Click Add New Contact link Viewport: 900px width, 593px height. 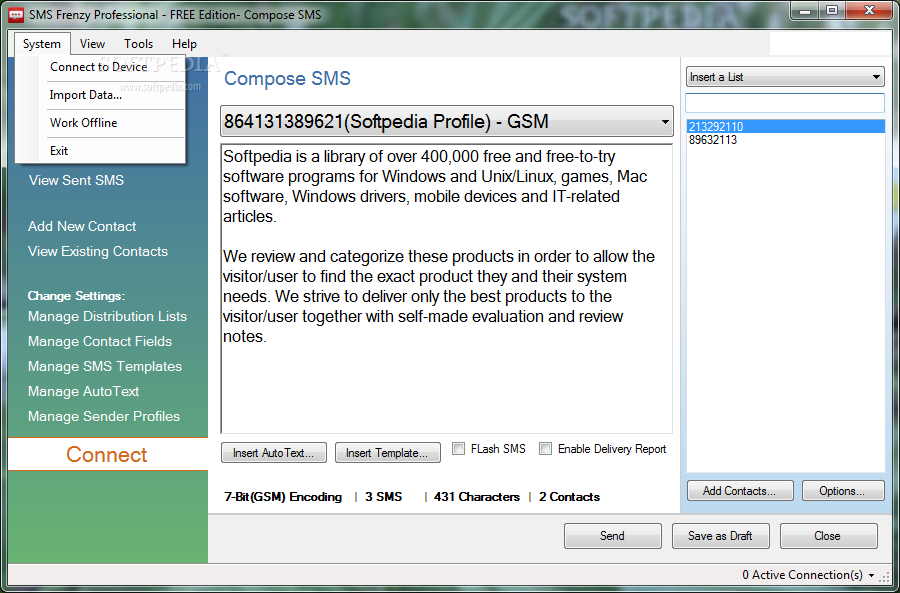[82, 226]
